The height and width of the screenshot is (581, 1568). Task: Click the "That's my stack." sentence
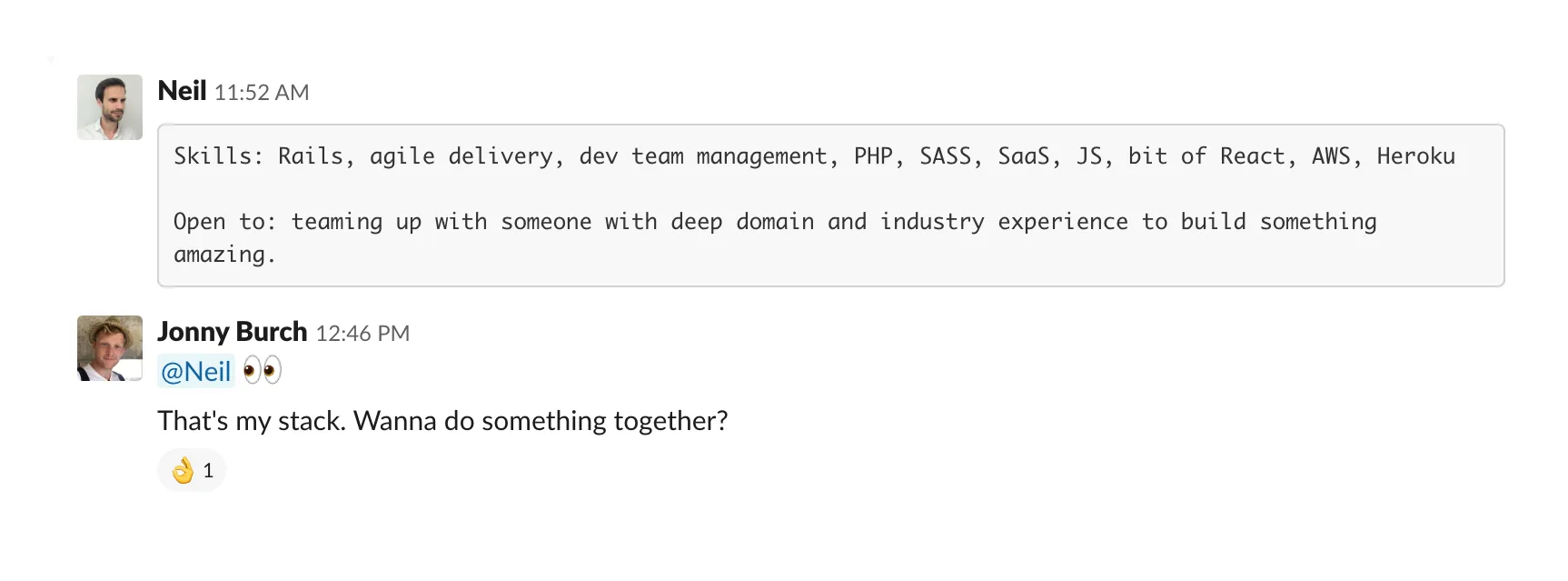tap(251, 421)
